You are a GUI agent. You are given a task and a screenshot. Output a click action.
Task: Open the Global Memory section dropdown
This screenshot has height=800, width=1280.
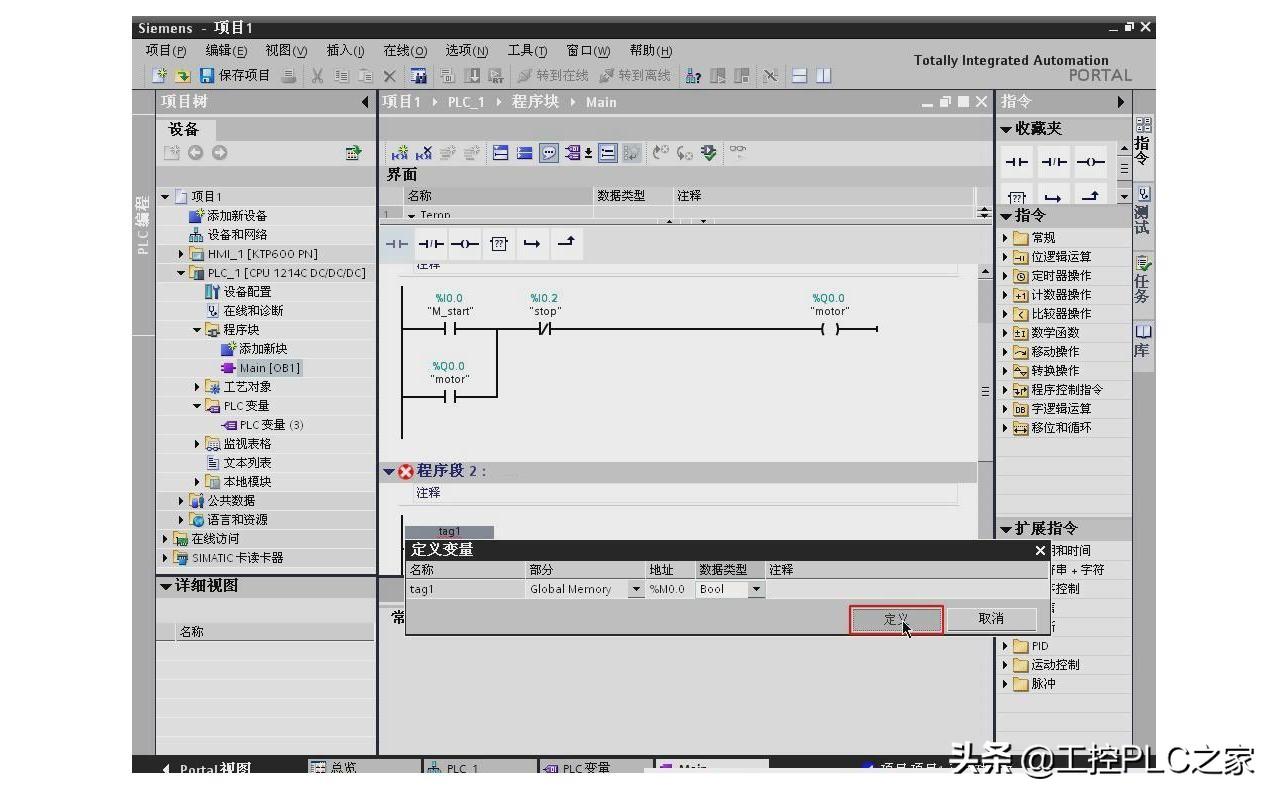tap(636, 590)
